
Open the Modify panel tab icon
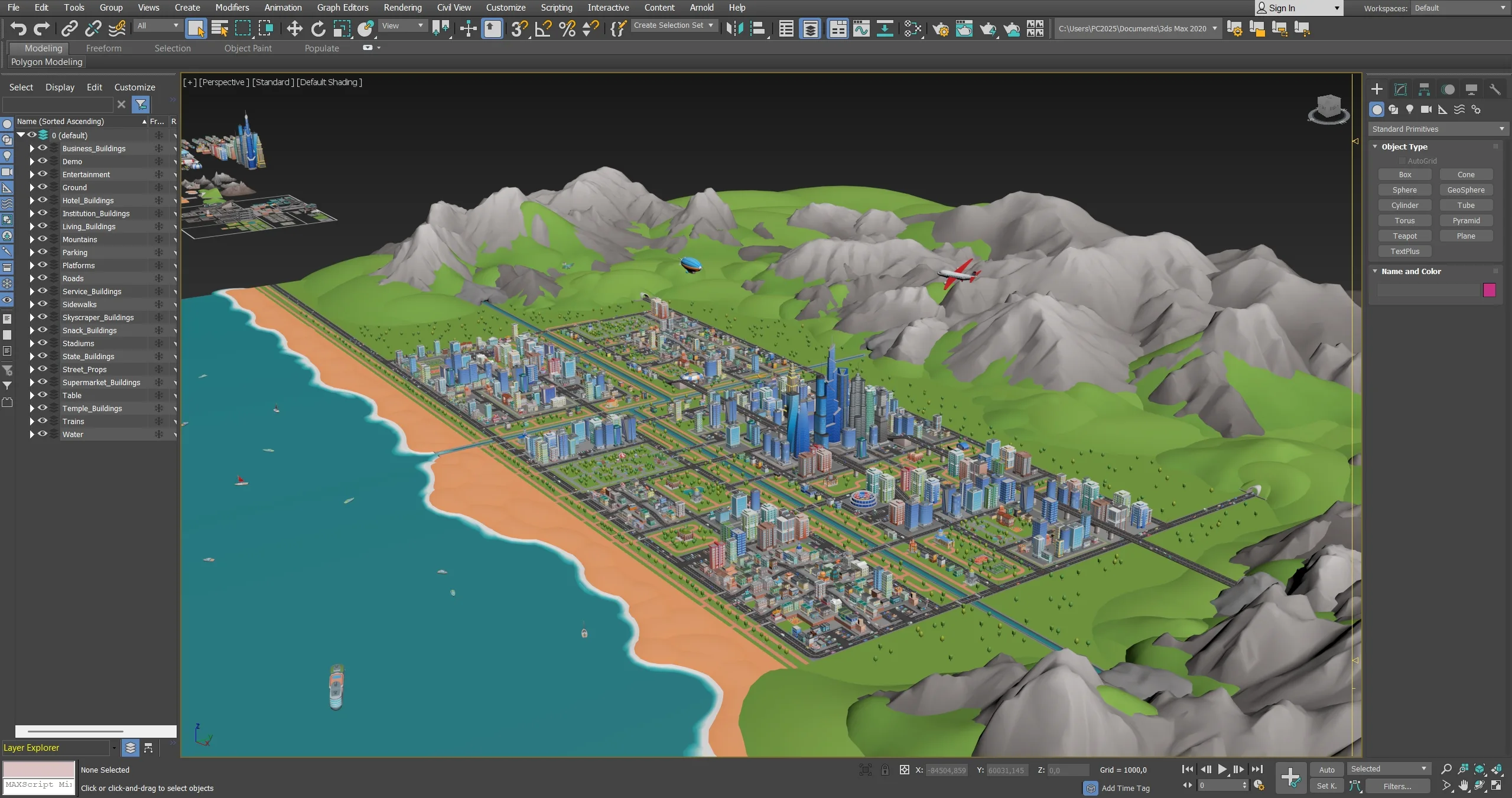pyautogui.click(x=1400, y=89)
